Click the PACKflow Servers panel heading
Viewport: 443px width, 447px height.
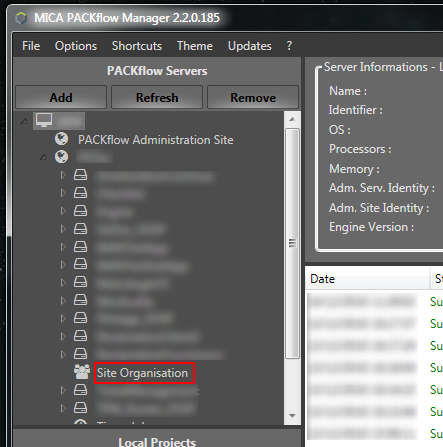tap(157, 71)
